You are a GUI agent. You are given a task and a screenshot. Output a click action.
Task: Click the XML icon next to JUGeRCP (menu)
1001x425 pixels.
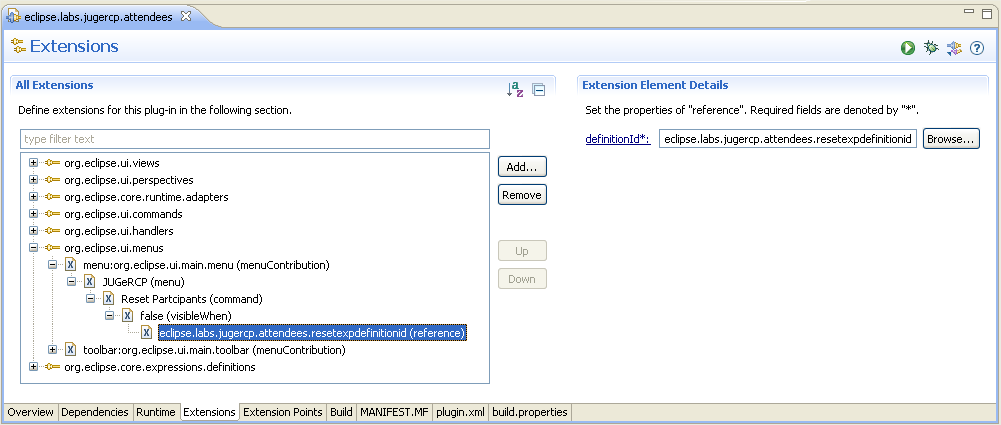pyautogui.click(x=89, y=282)
